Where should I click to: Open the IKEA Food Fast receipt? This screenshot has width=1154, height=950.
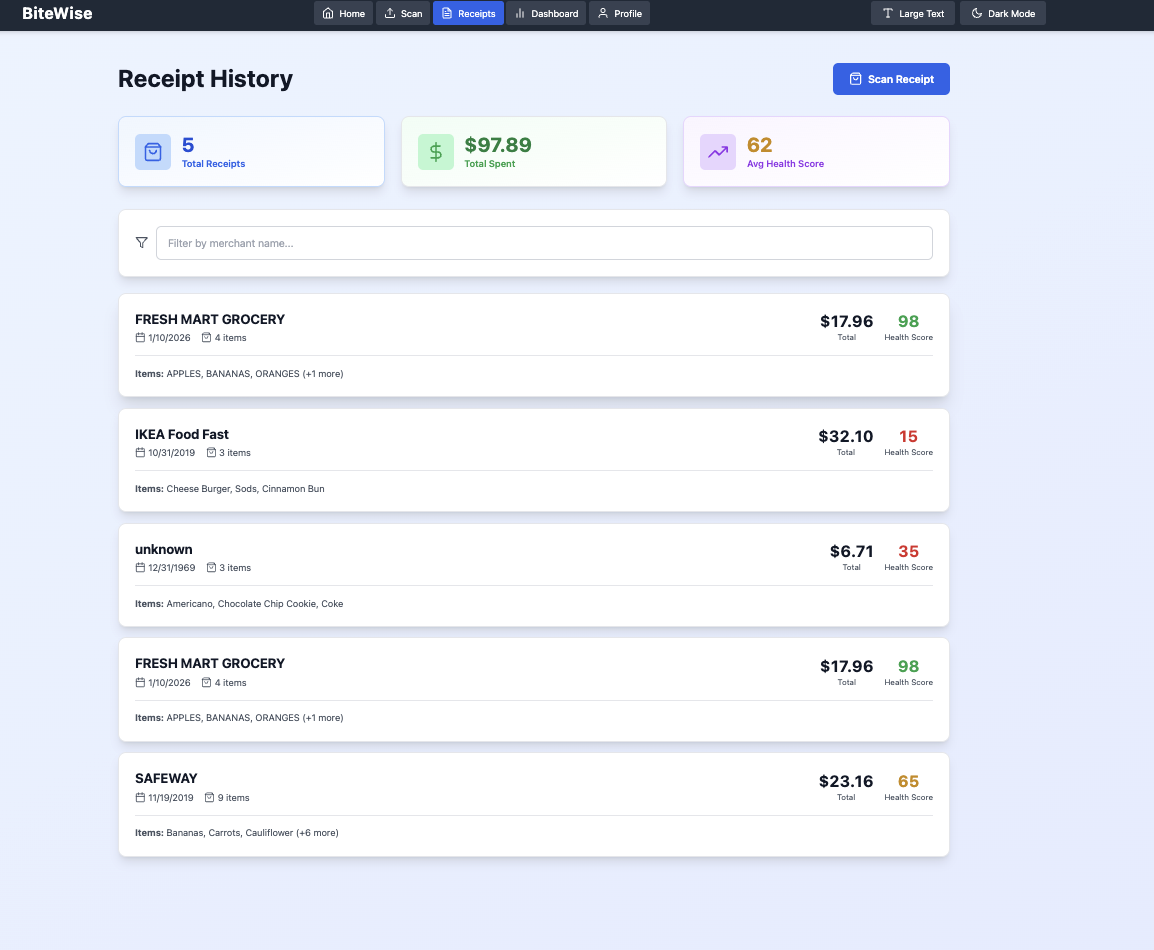(x=534, y=460)
